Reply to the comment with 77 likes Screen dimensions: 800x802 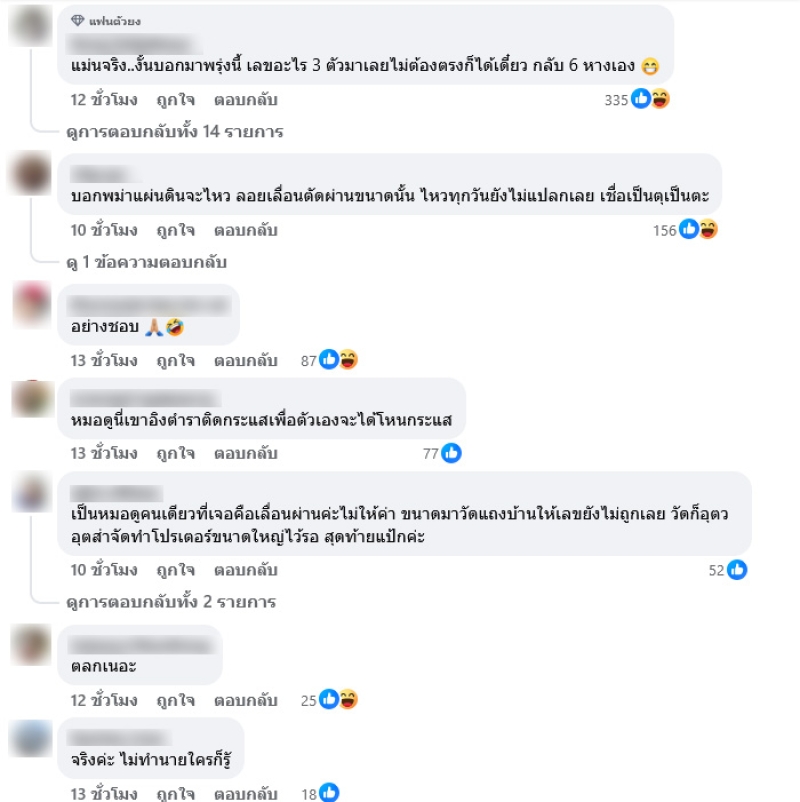coord(246,454)
